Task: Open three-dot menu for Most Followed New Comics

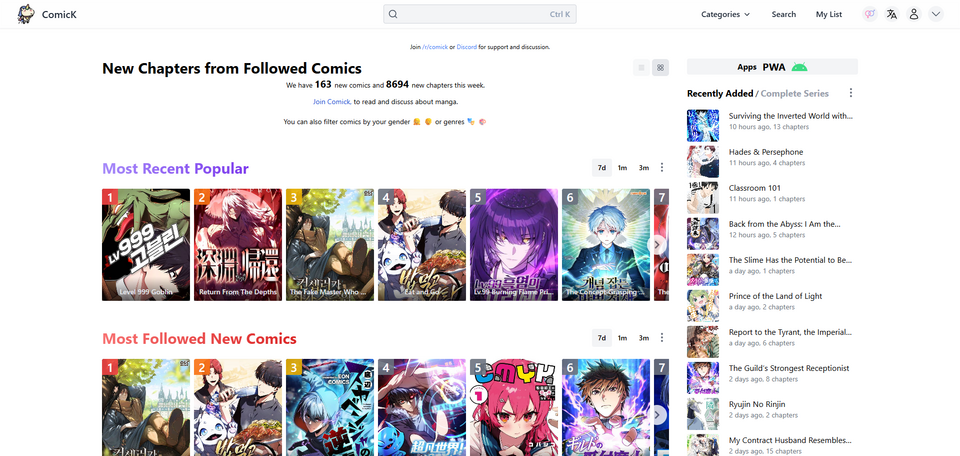Action: 662,337
